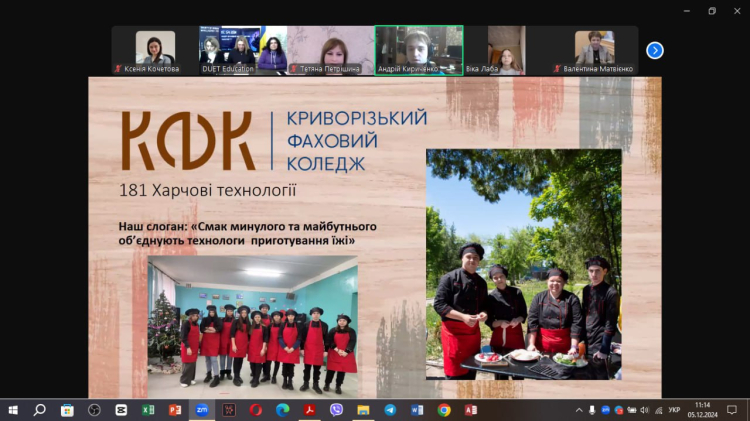The image size is (750, 421).
Task: Click the DUET Education participant video
Action: (x=229, y=50)
